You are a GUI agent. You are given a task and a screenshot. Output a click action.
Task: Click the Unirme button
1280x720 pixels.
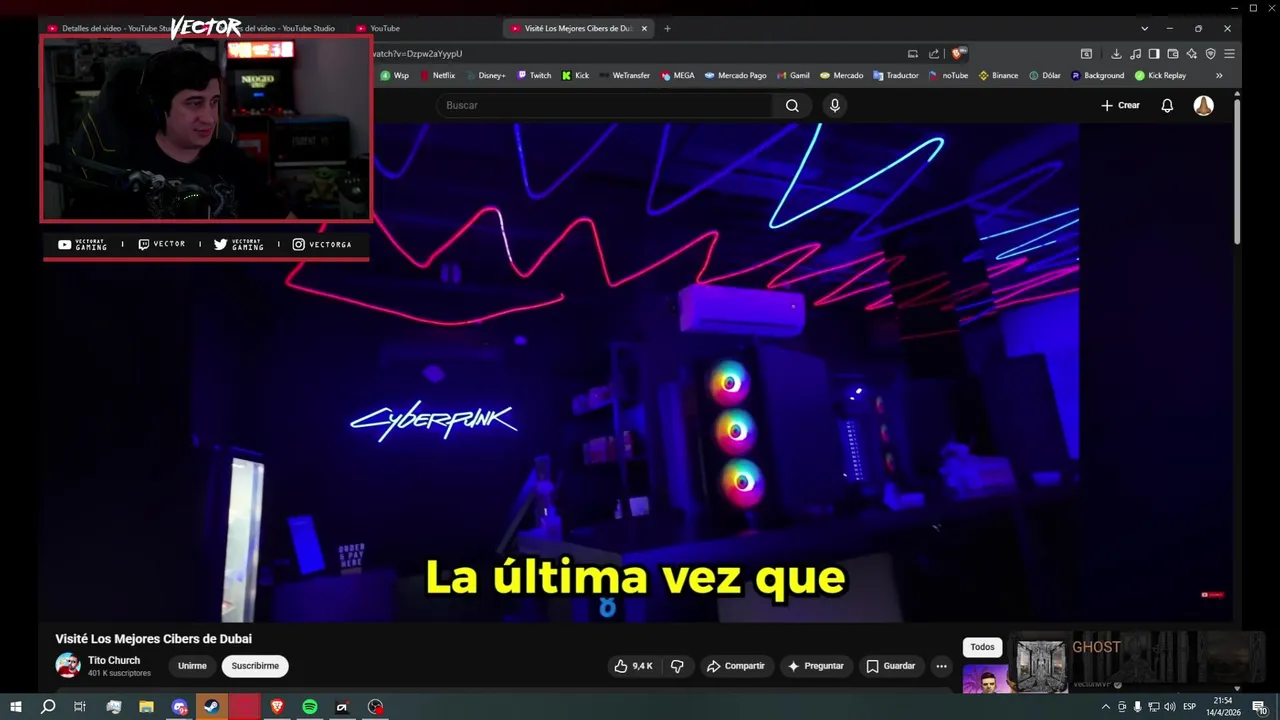[x=192, y=666]
